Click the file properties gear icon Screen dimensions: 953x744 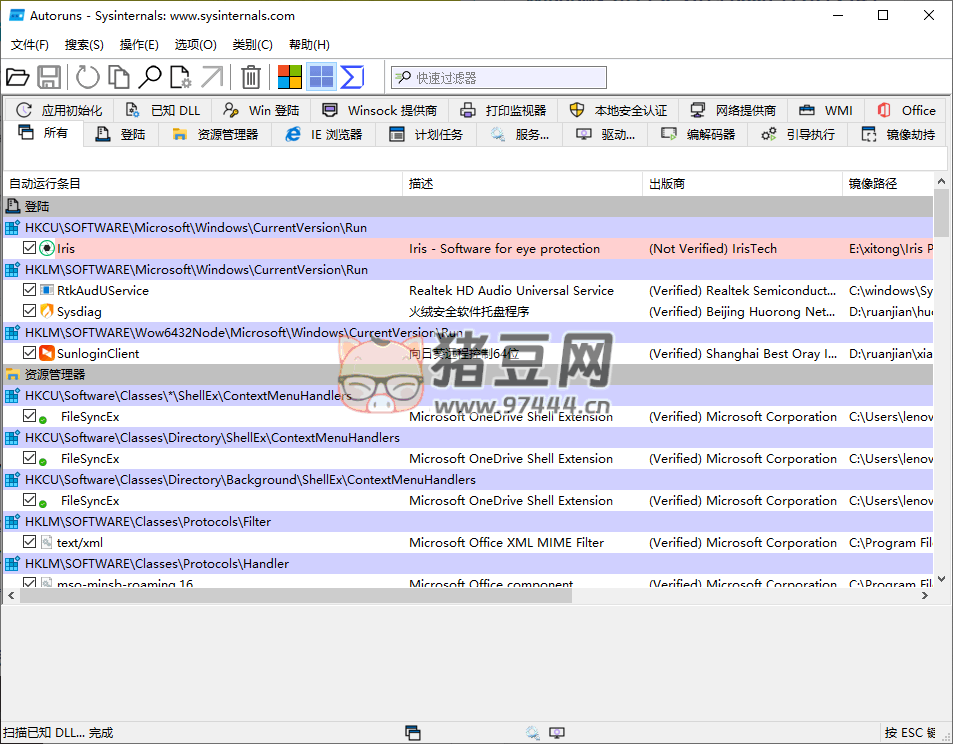pyautogui.click(x=181, y=77)
